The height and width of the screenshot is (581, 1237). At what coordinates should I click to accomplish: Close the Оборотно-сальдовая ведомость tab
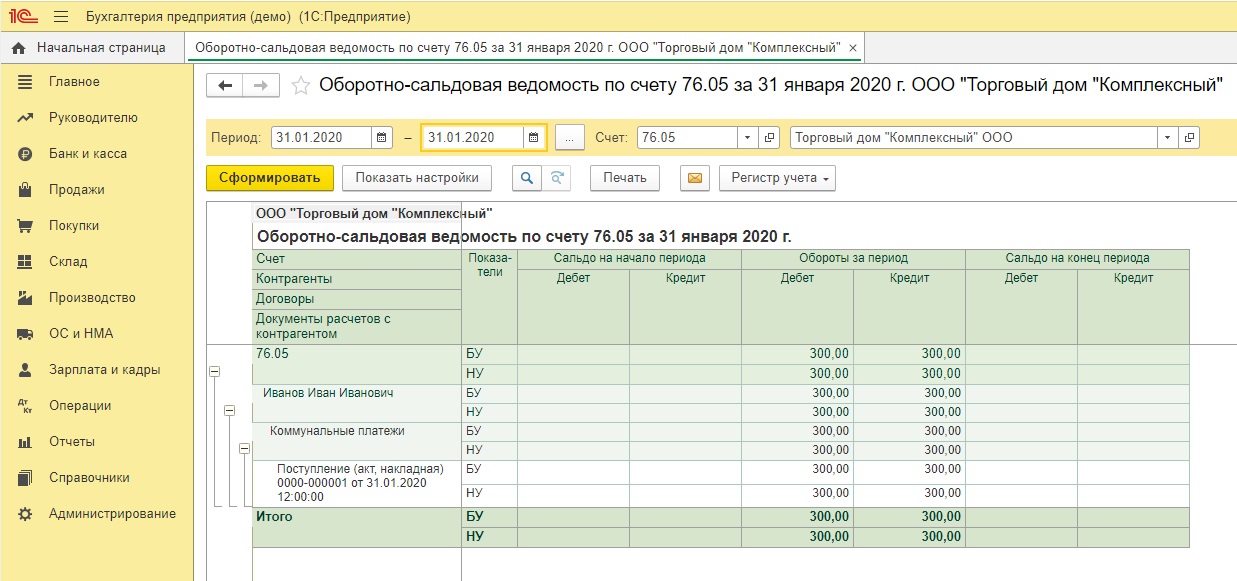(852, 48)
